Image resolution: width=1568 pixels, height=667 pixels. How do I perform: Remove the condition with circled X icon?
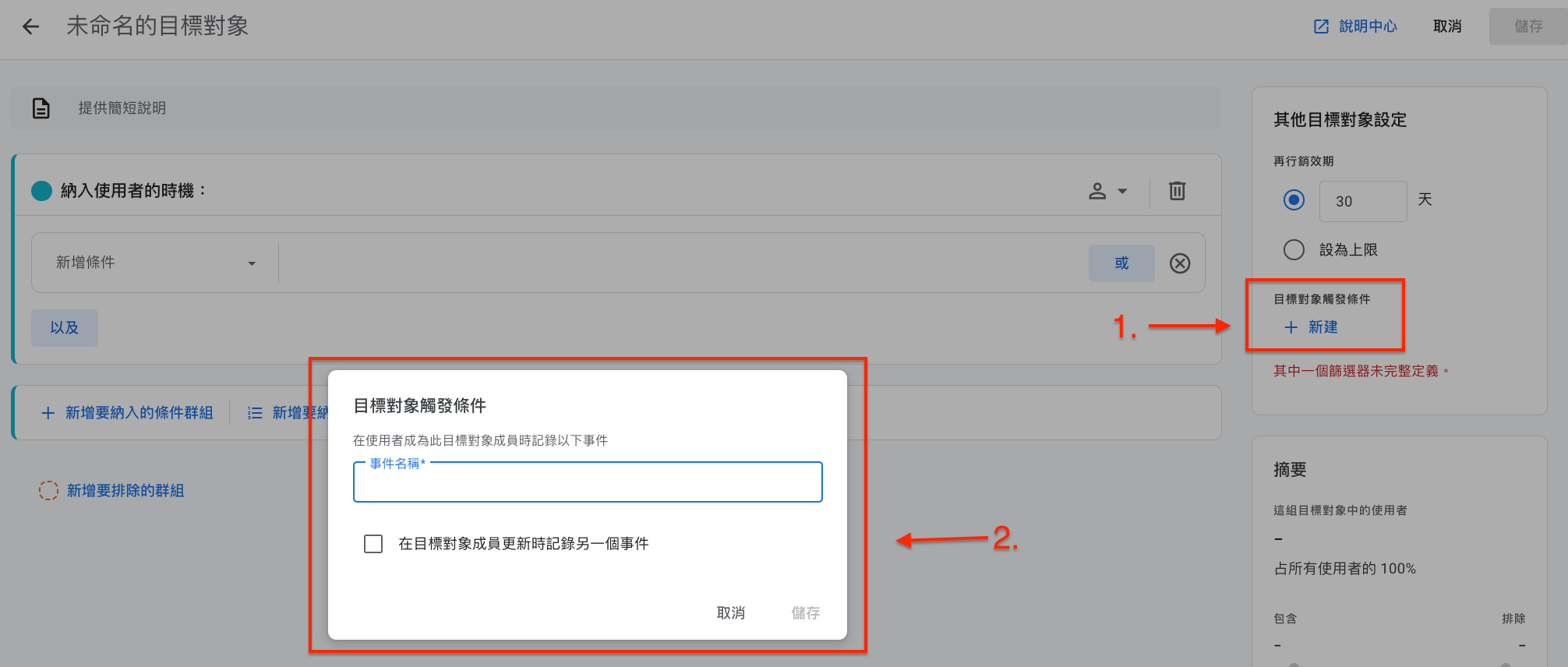1180,263
